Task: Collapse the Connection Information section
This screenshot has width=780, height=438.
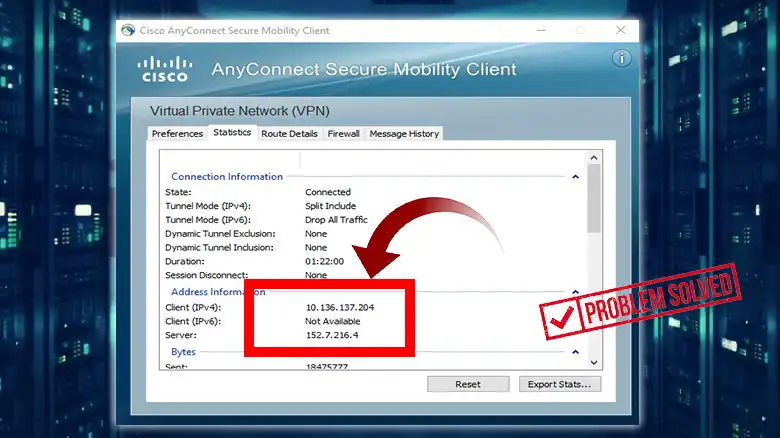Action: coord(576,177)
